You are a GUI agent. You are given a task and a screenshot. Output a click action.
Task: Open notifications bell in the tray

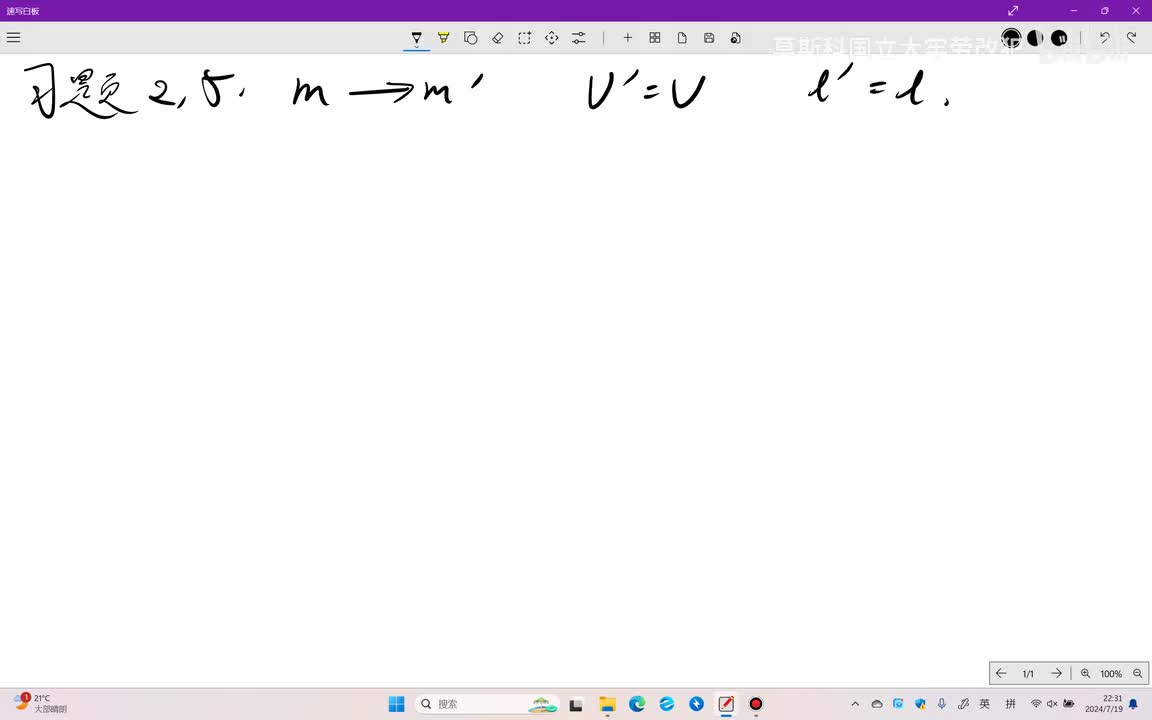(x=1133, y=704)
